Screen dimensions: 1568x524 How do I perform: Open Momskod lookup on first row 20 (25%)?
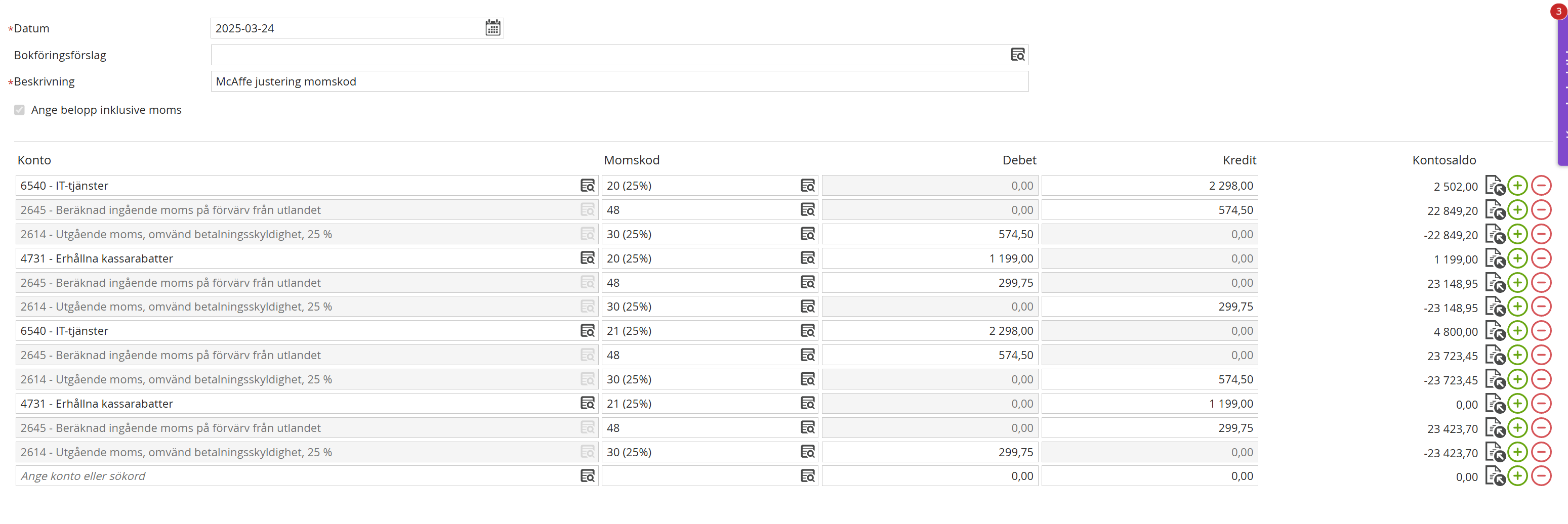pyautogui.click(x=807, y=186)
